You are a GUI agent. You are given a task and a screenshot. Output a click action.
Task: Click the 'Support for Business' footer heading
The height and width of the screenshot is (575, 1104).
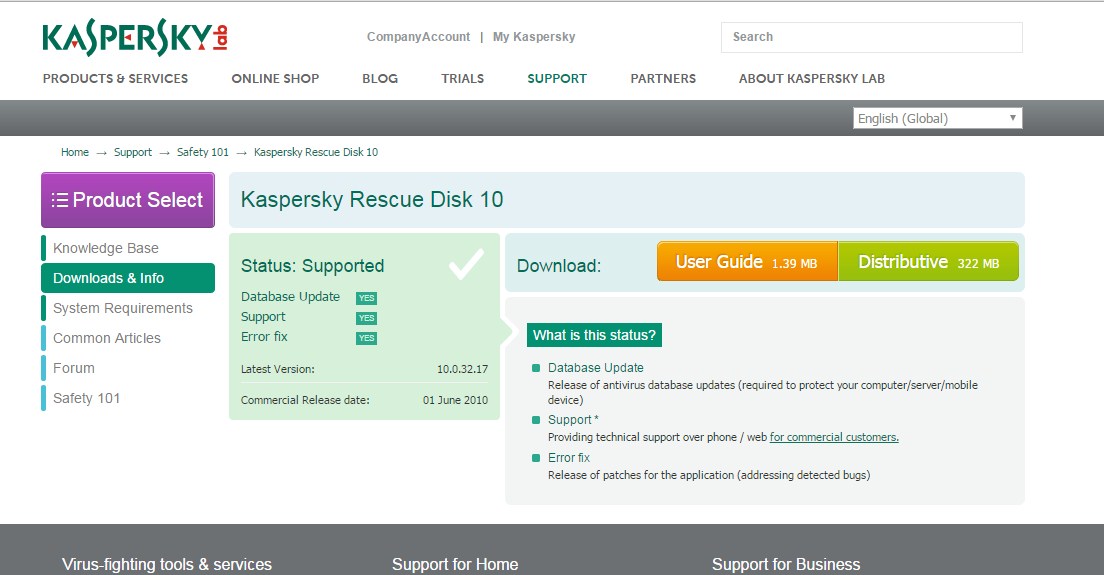786,564
